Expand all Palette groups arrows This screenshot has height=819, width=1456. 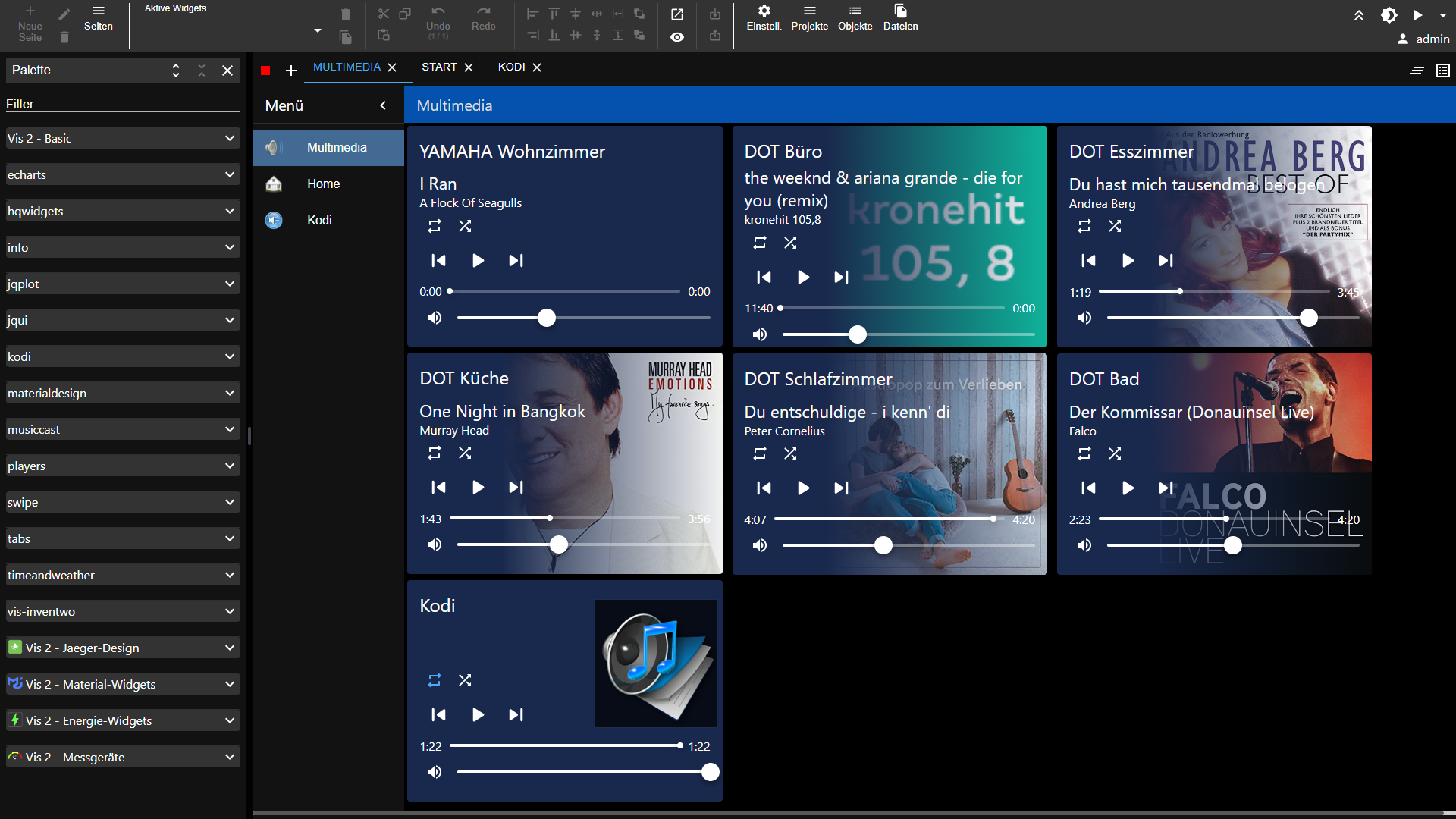[x=176, y=71]
